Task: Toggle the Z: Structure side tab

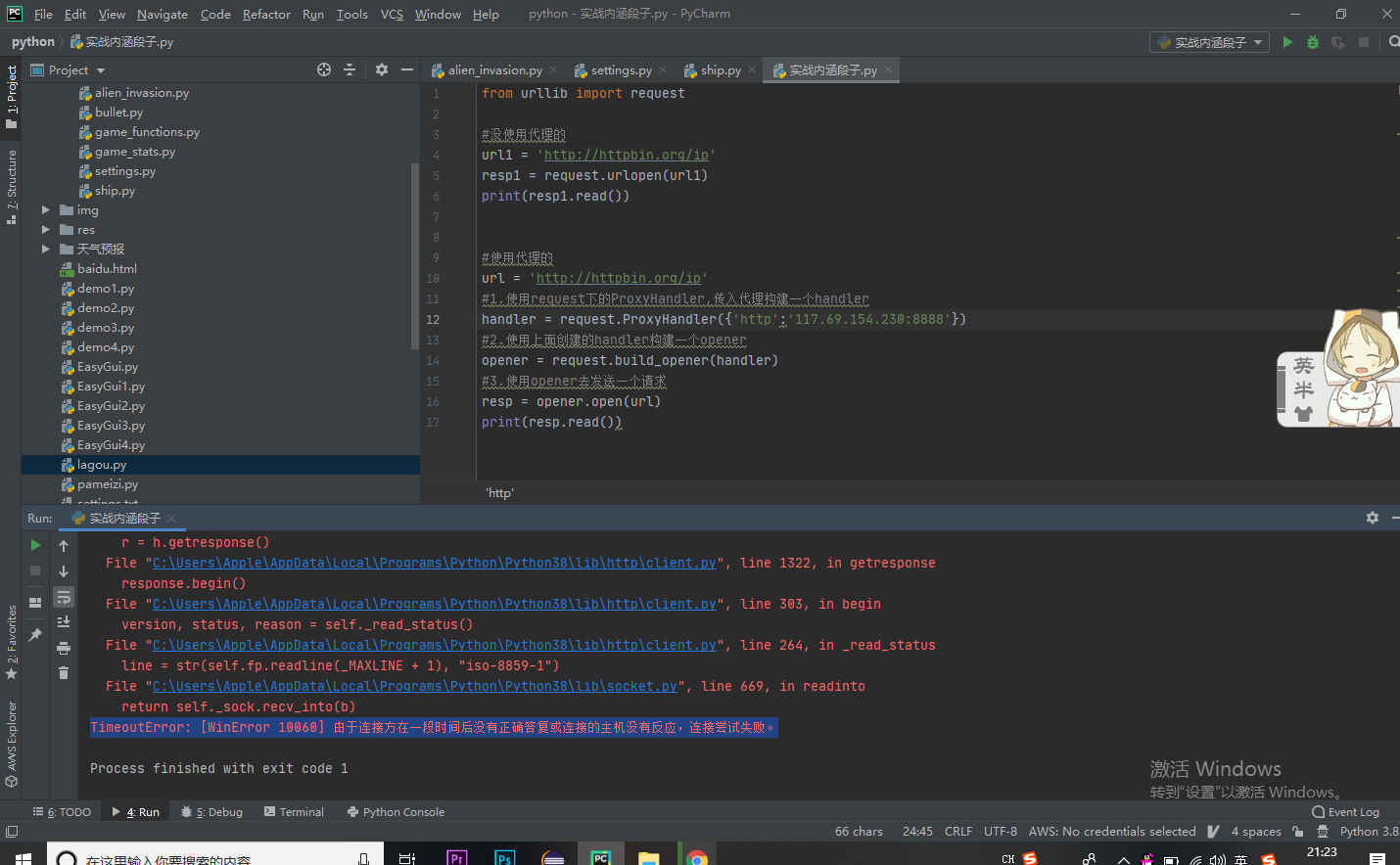Action: 11,187
